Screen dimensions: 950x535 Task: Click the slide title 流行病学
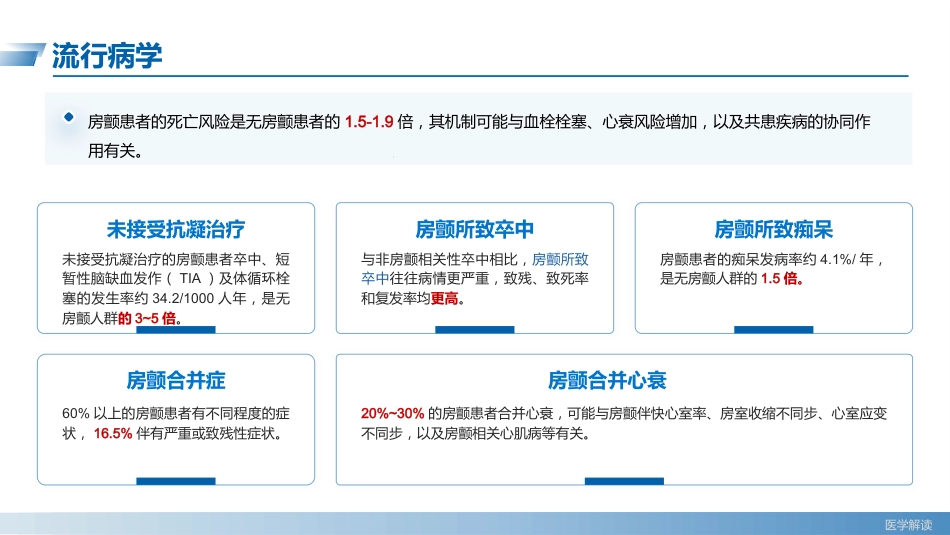tap(107, 56)
